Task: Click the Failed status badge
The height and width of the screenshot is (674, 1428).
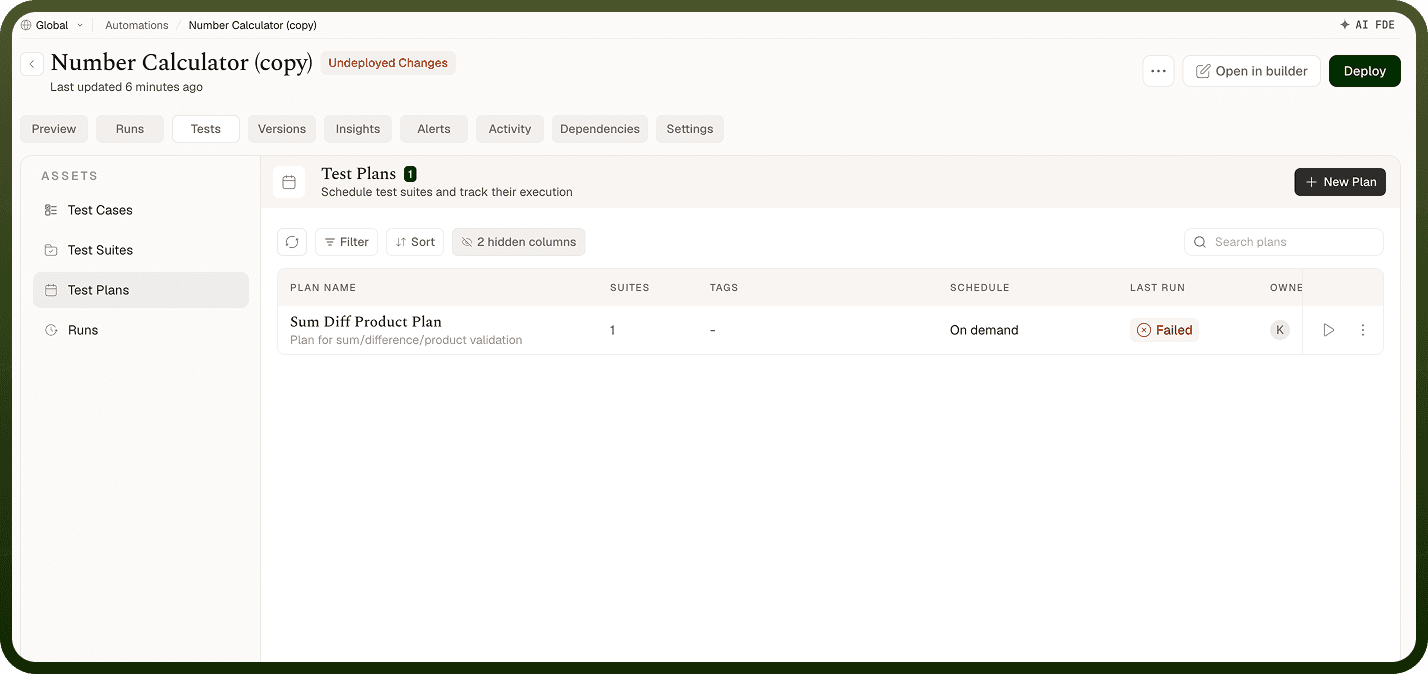Action: point(1164,330)
